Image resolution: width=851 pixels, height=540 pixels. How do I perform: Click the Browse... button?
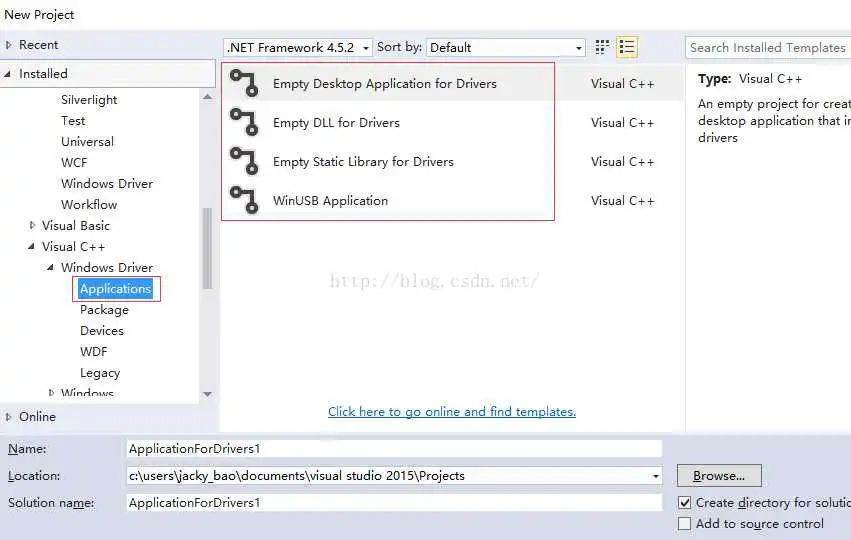(719, 476)
